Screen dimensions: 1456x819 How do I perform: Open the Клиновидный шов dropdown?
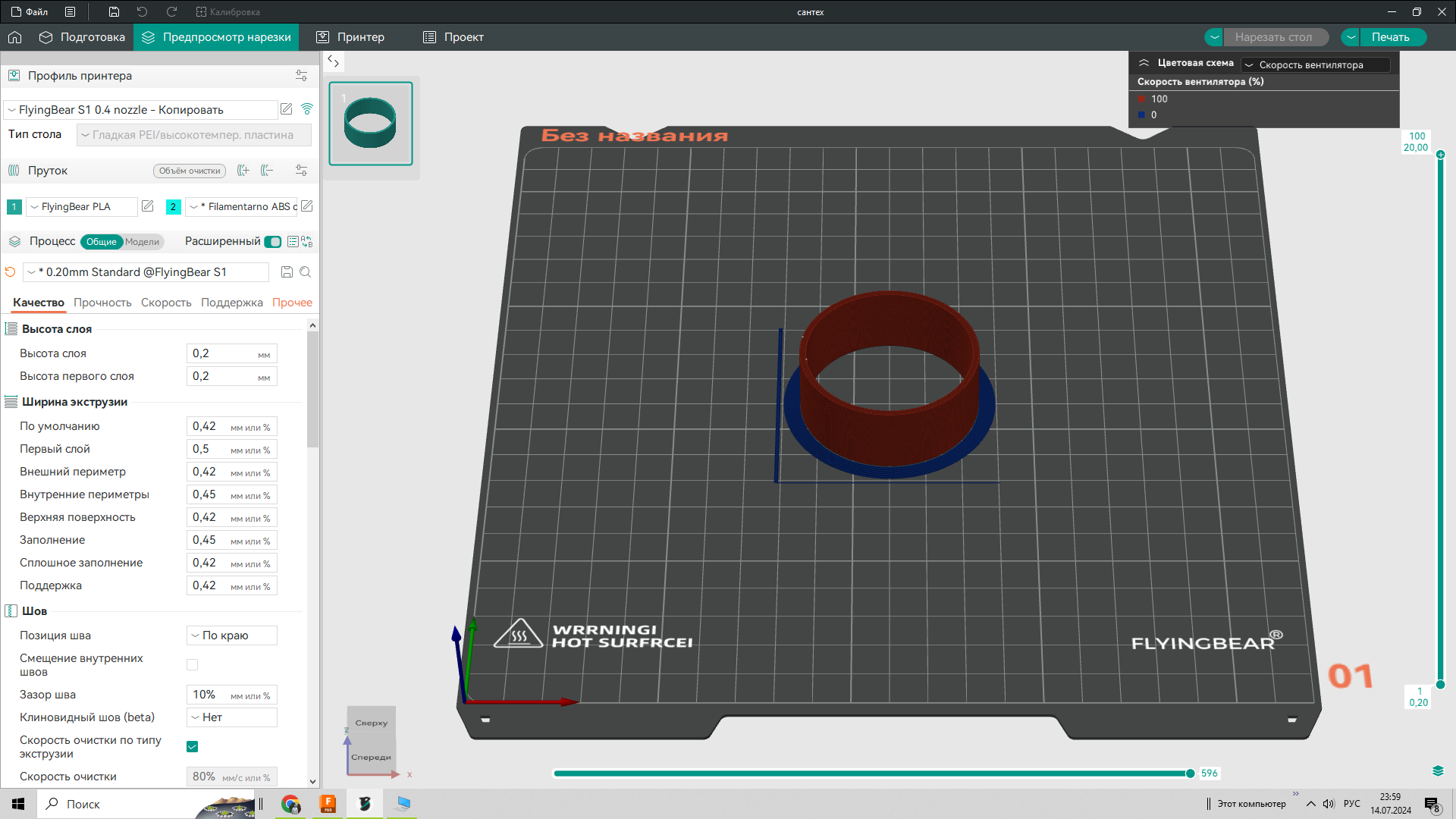coord(232,717)
